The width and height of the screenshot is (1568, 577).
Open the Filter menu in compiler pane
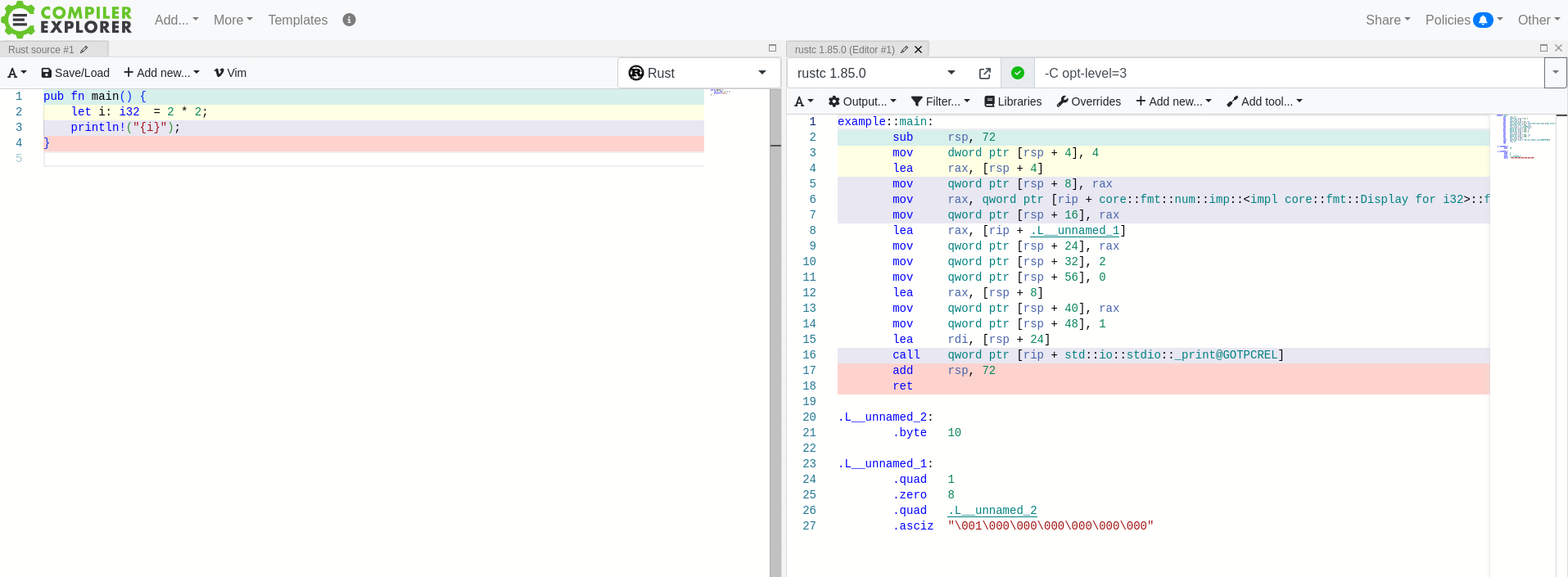pos(940,101)
